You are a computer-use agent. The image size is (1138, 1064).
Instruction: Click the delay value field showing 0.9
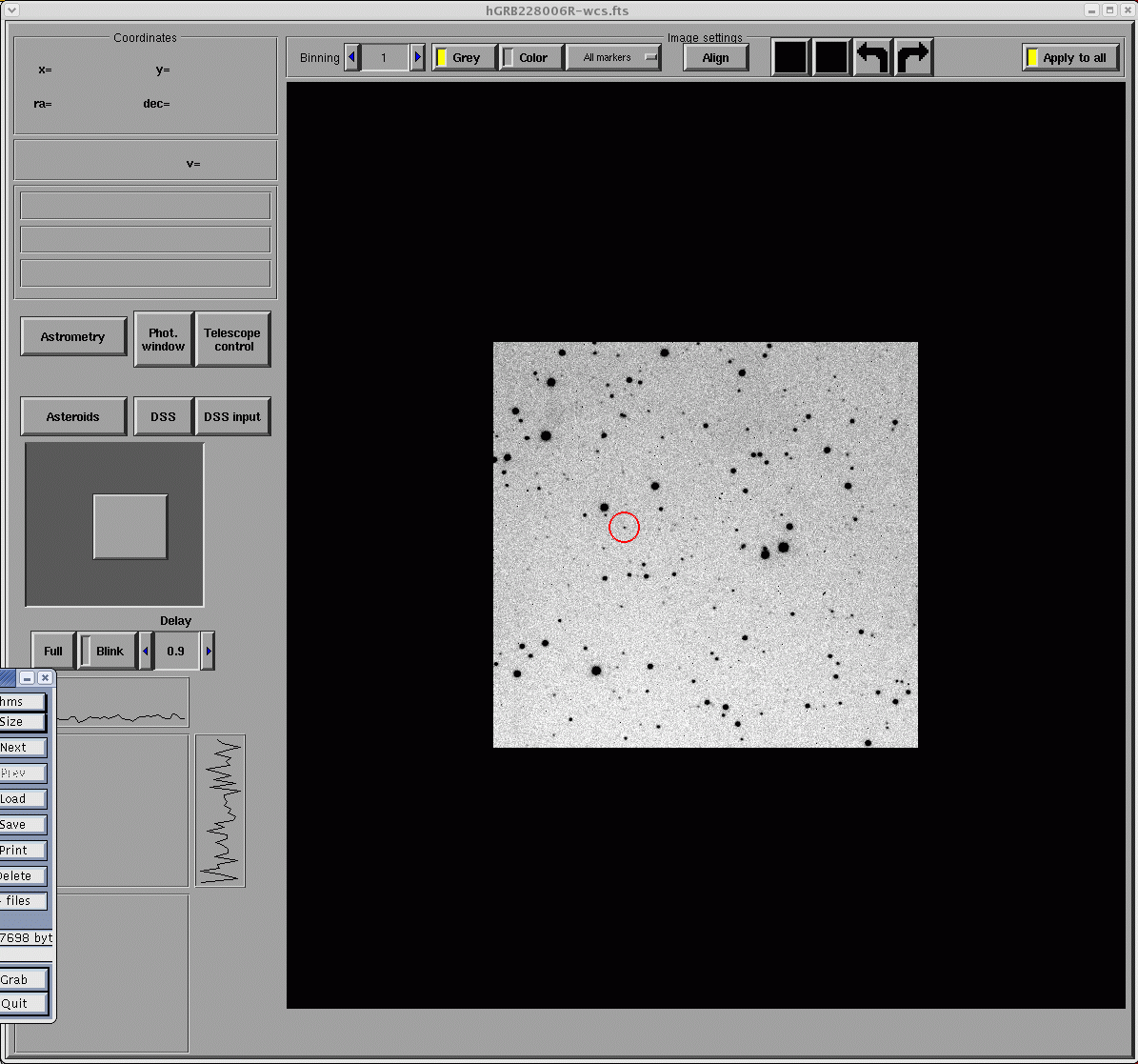coord(176,651)
